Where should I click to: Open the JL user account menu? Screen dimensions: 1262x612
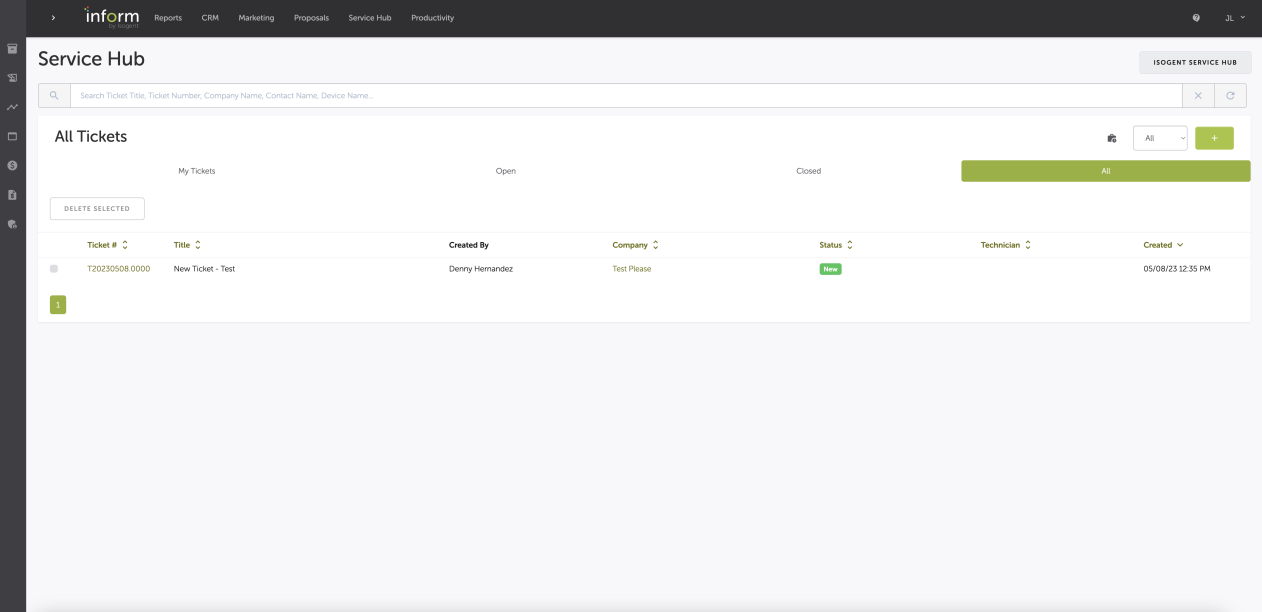click(1235, 18)
